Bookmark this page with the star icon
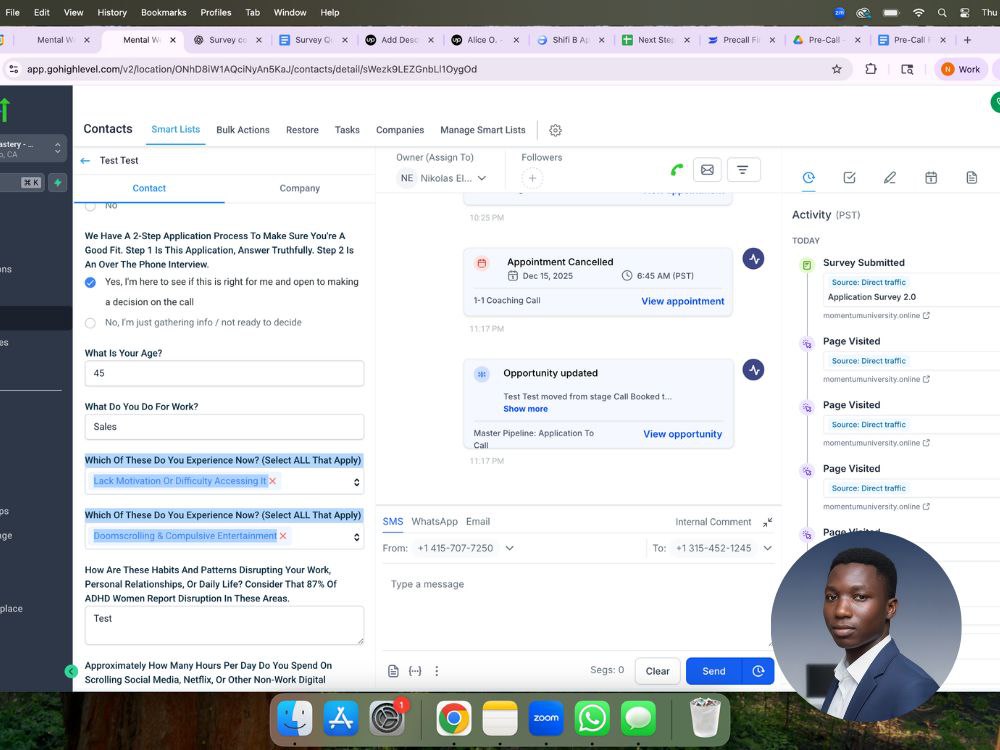 point(837,69)
